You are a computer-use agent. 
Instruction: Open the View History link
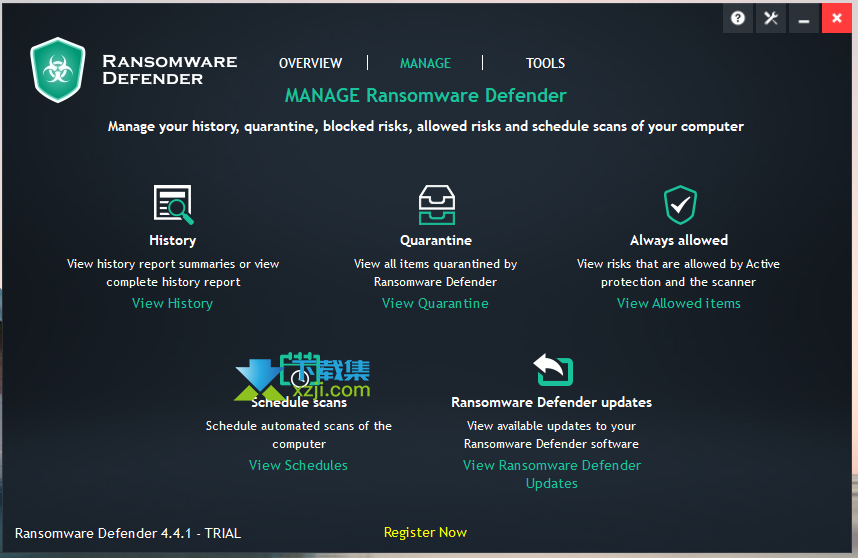[x=172, y=303]
